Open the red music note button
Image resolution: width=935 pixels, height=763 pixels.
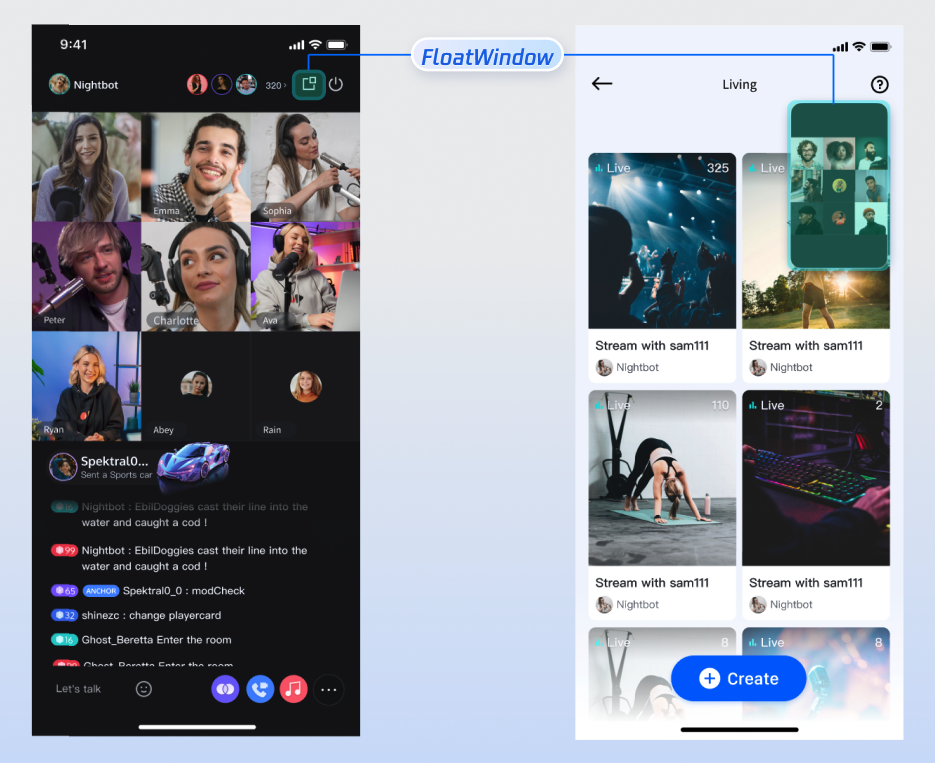pos(293,689)
